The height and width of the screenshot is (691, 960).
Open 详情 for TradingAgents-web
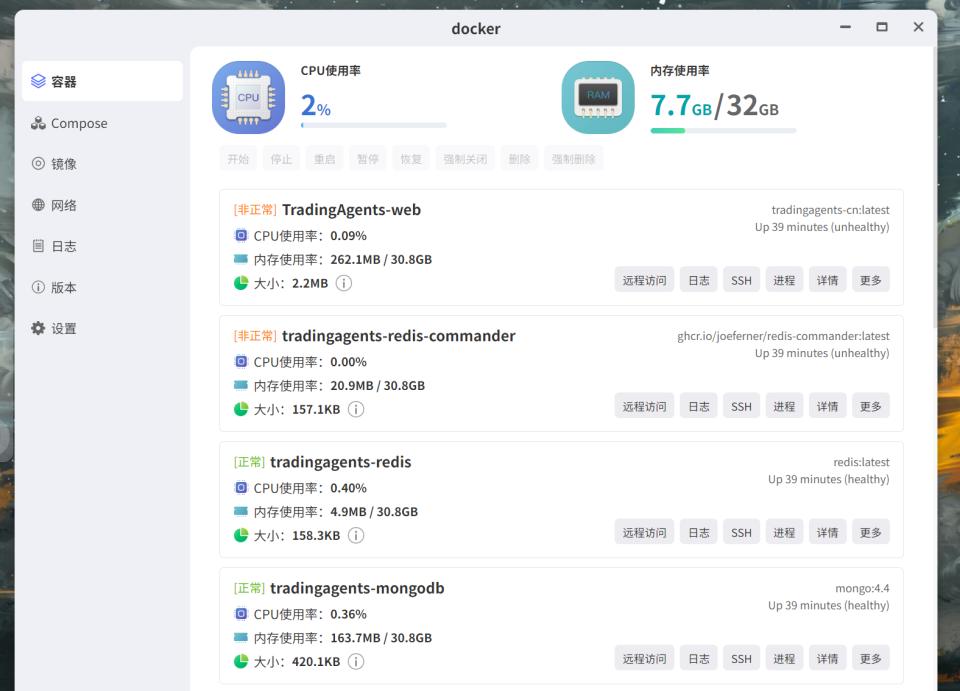(828, 280)
